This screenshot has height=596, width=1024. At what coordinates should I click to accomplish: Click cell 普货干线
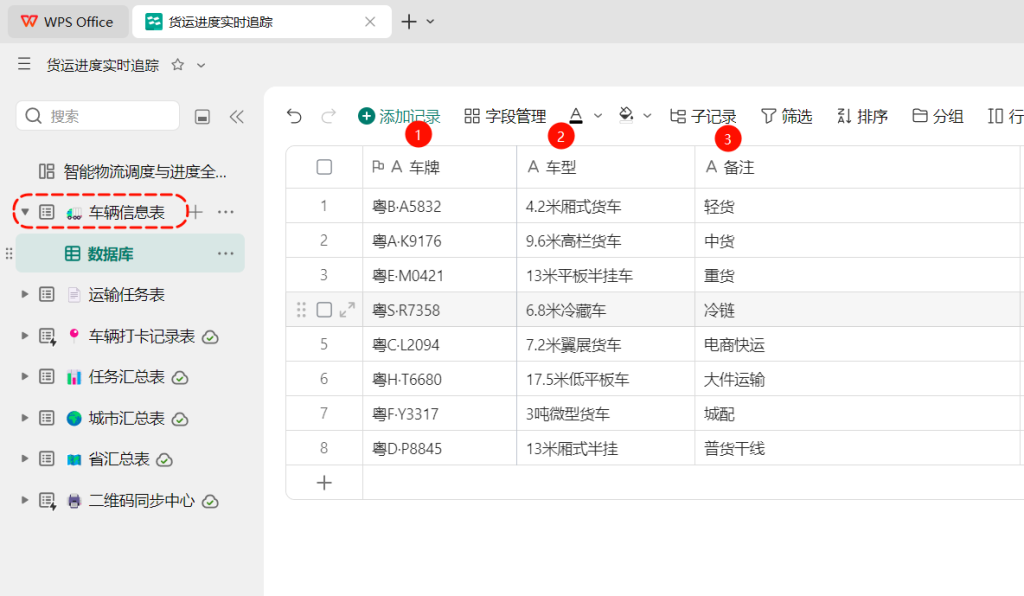[859, 448]
